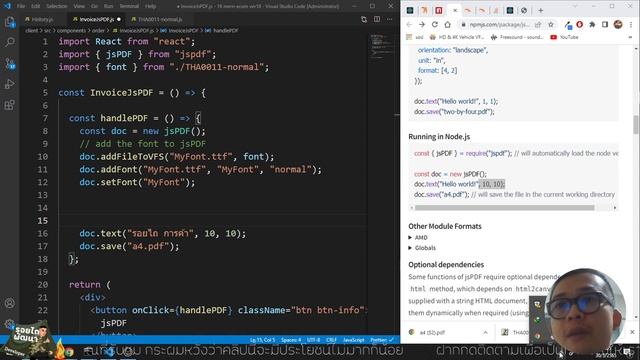This screenshot has width=640, height=360.
Task: Click the compare changes icon in the editor toolbar
Action: [364, 19]
